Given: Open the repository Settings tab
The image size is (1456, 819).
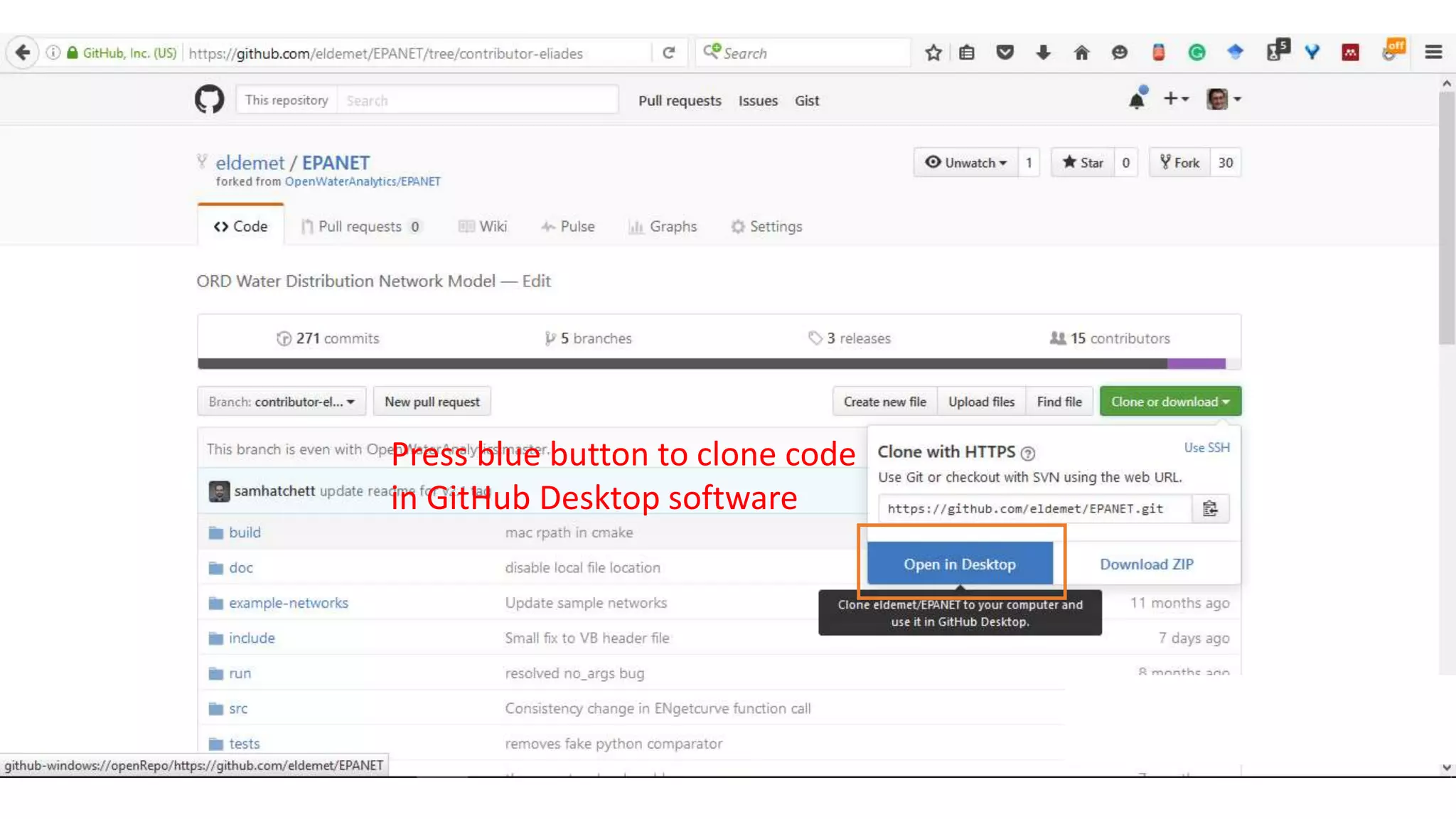Looking at the screenshot, I should (x=766, y=226).
